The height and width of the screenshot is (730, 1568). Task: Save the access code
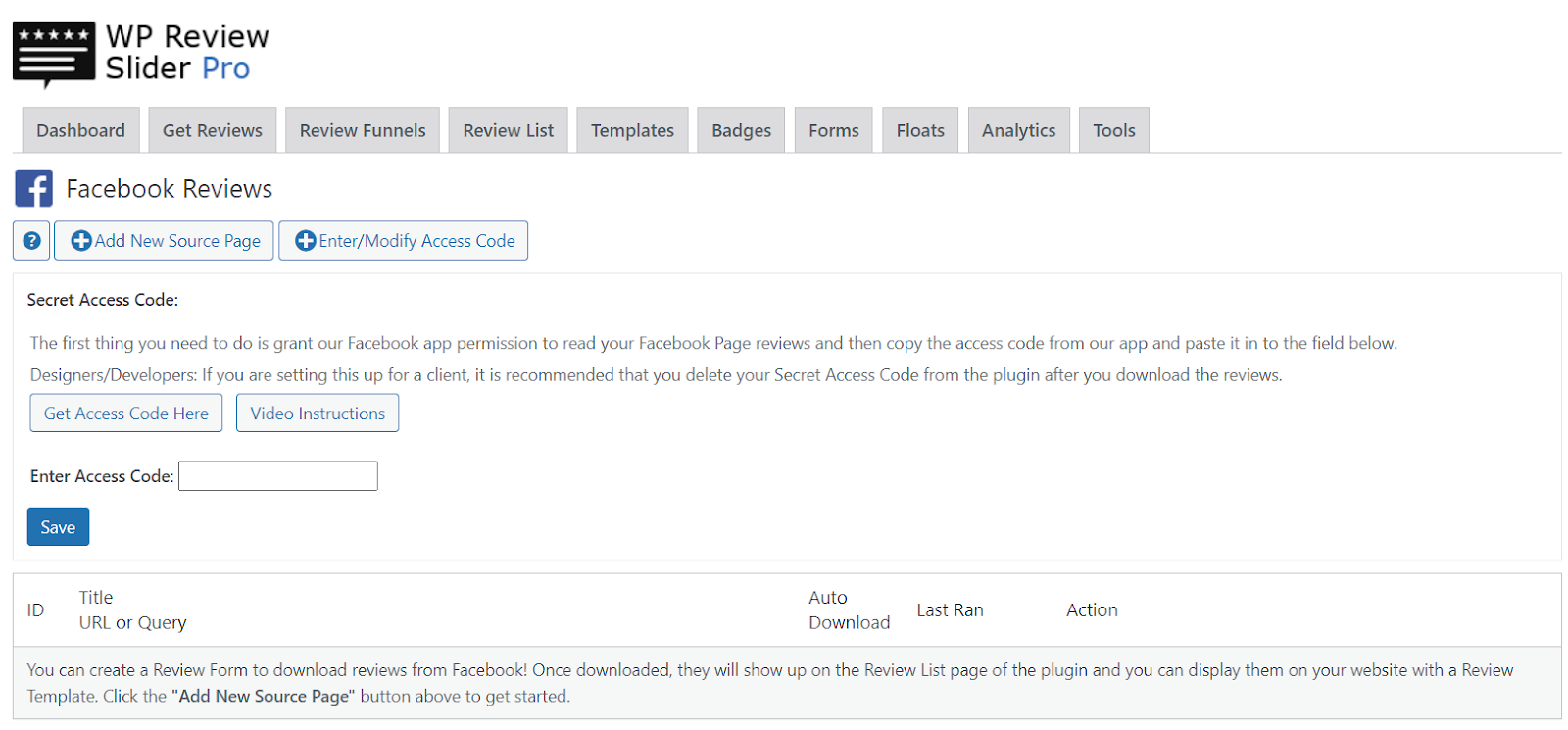pyautogui.click(x=58, y=527)
